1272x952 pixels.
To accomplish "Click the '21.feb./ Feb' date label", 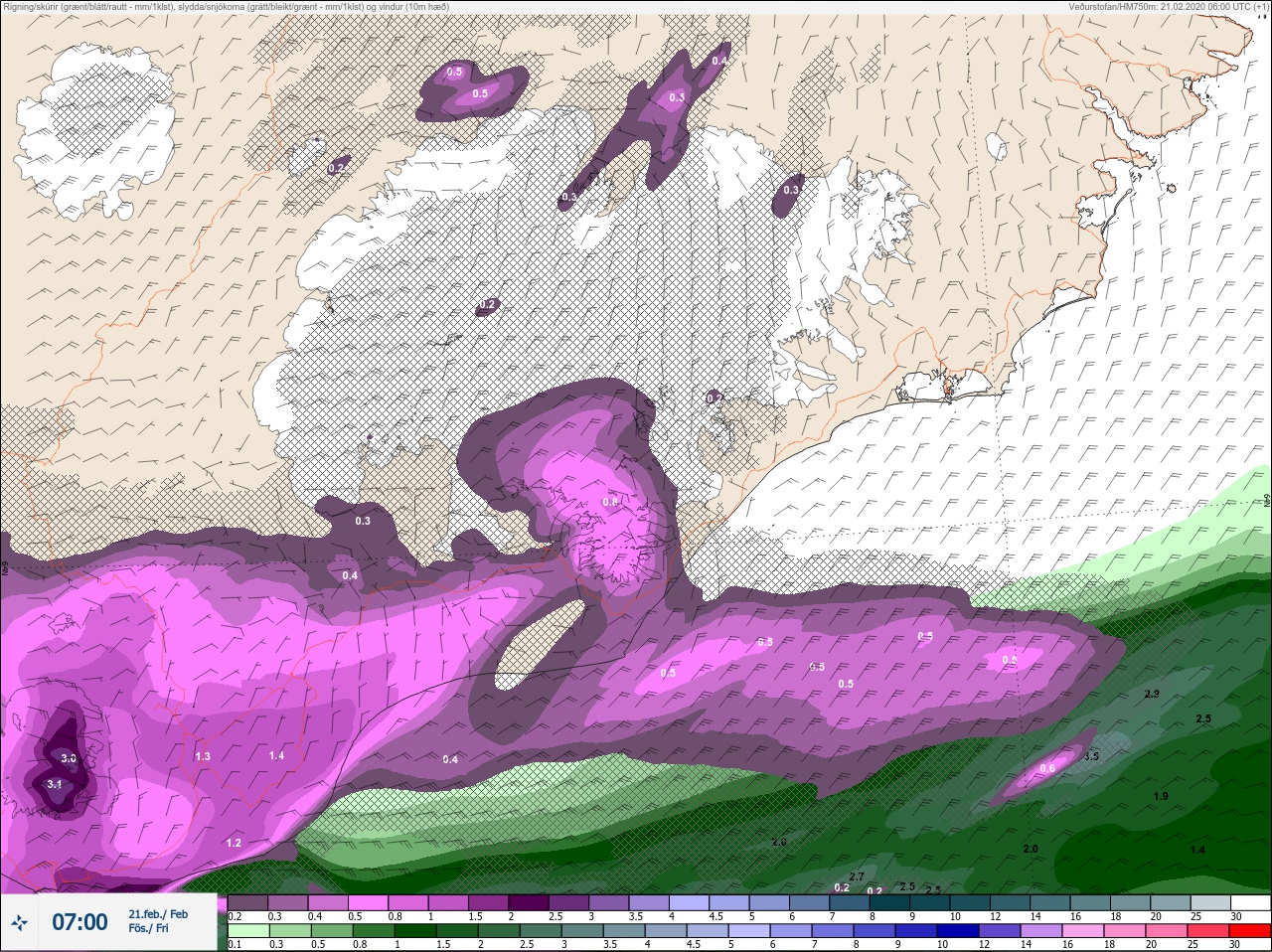I will (158, 914).
